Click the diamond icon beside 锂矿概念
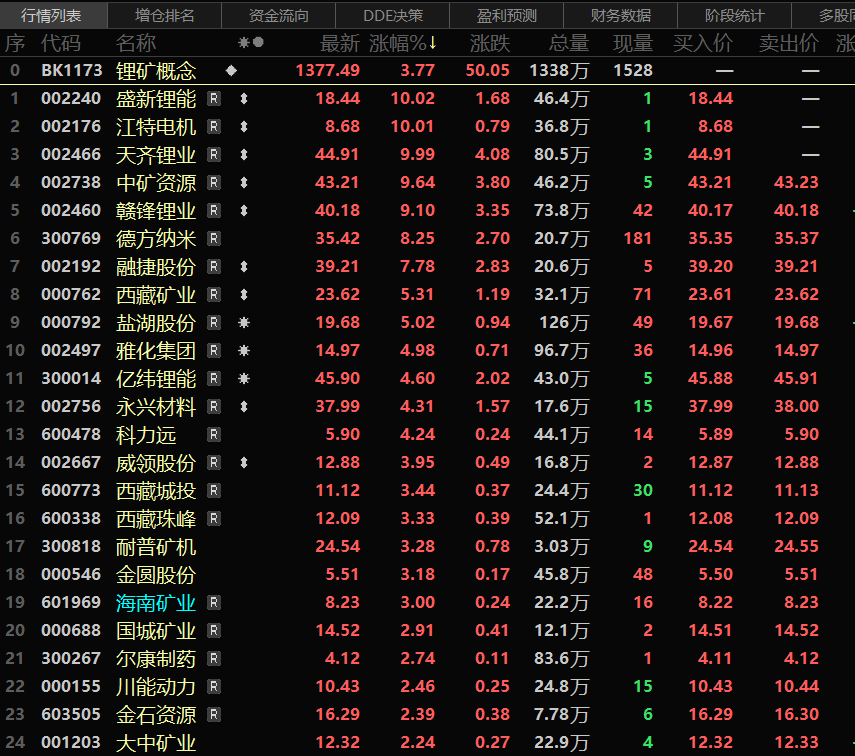 231,70
